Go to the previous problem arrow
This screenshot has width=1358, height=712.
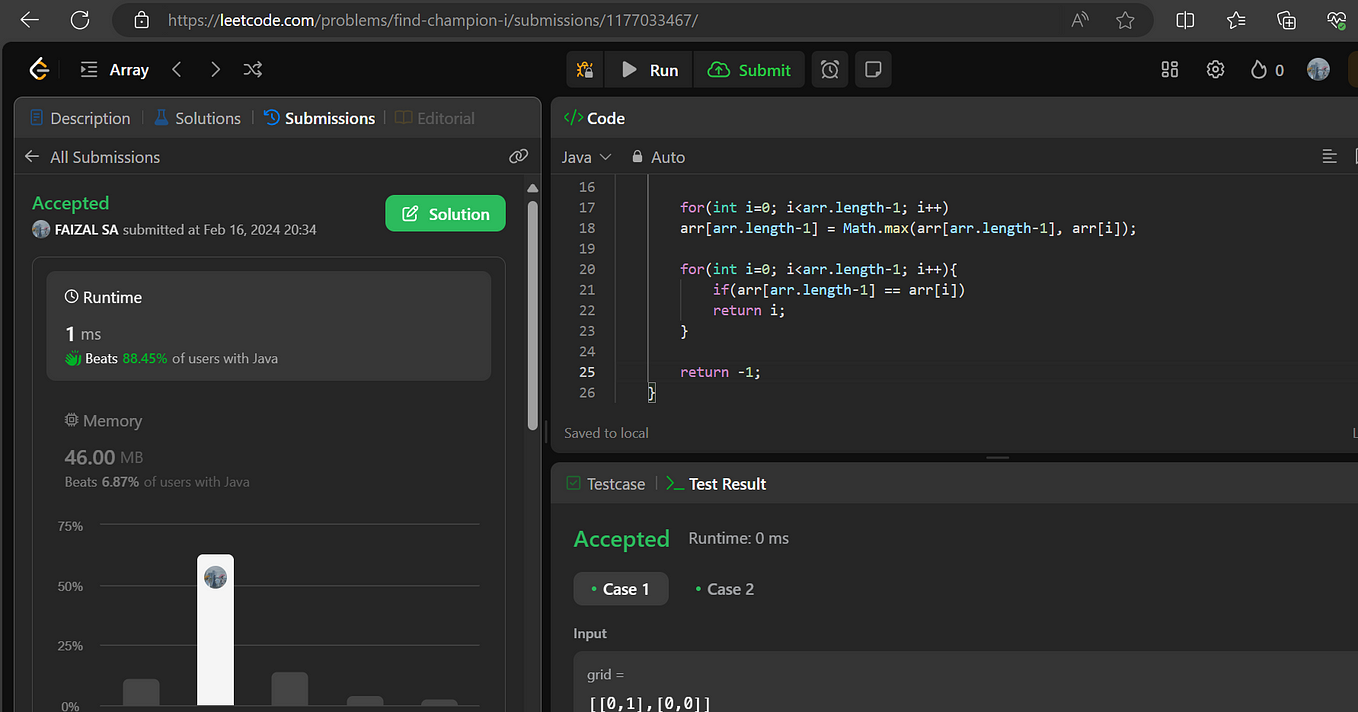[177, 69]
